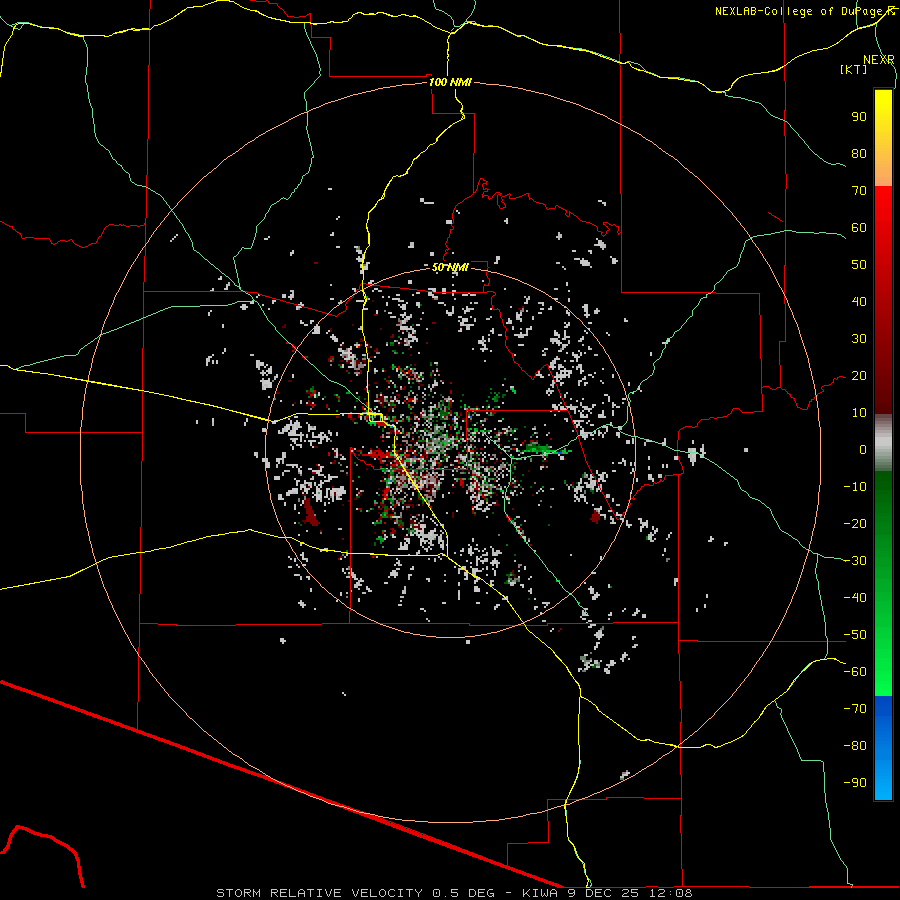Click the 60 value on velocity scale

(859, 228)
